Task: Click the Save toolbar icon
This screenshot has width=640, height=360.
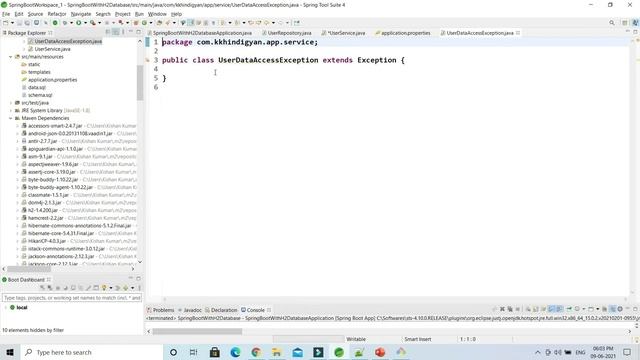Action: (x=19, y=23)
